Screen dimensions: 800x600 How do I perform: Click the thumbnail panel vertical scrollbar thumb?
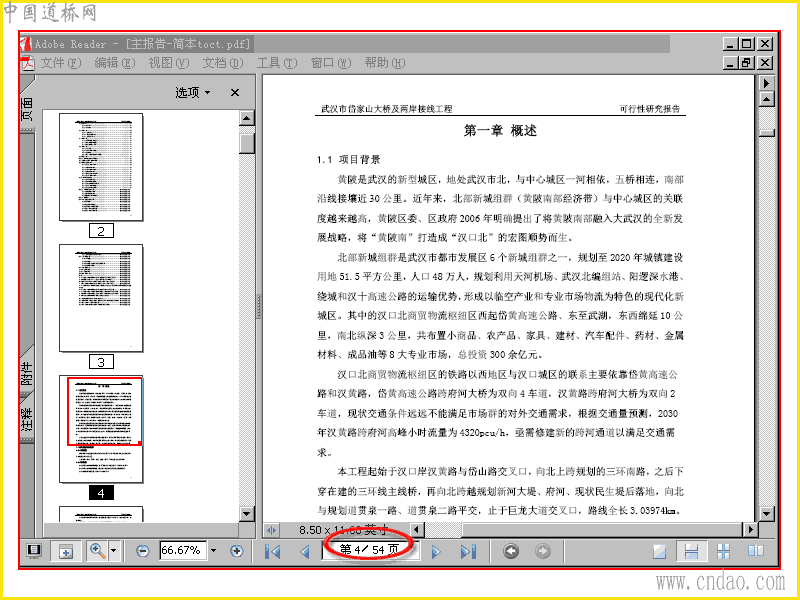(x=247, y=142)
